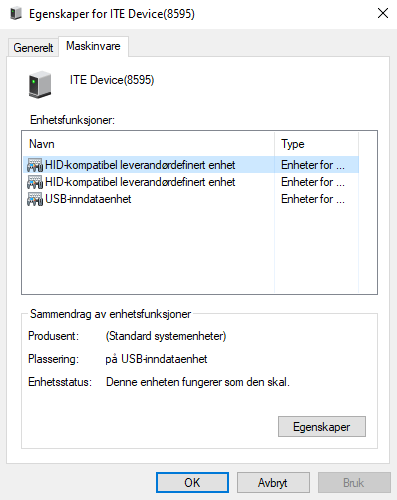
Task: Switch to the Generelt tab
Action: [x=33, y=48]
